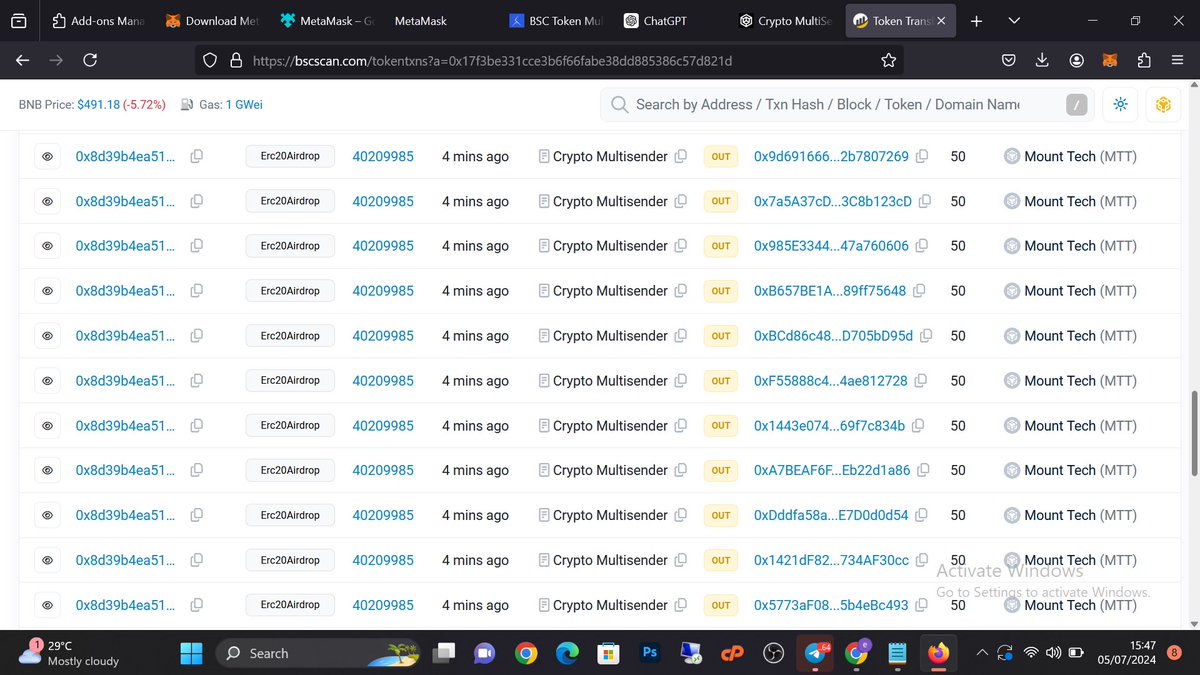Reload the current page
The height and width of the screenshot is (675, 1200).
click(x=90, y=61)
